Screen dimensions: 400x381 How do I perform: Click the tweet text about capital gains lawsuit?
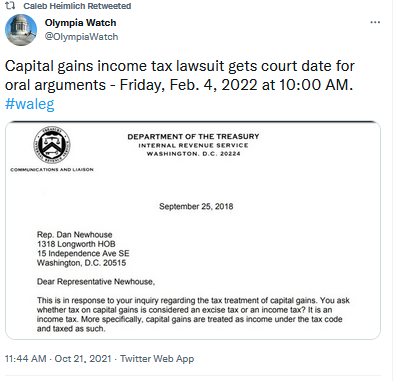(179, 75)
